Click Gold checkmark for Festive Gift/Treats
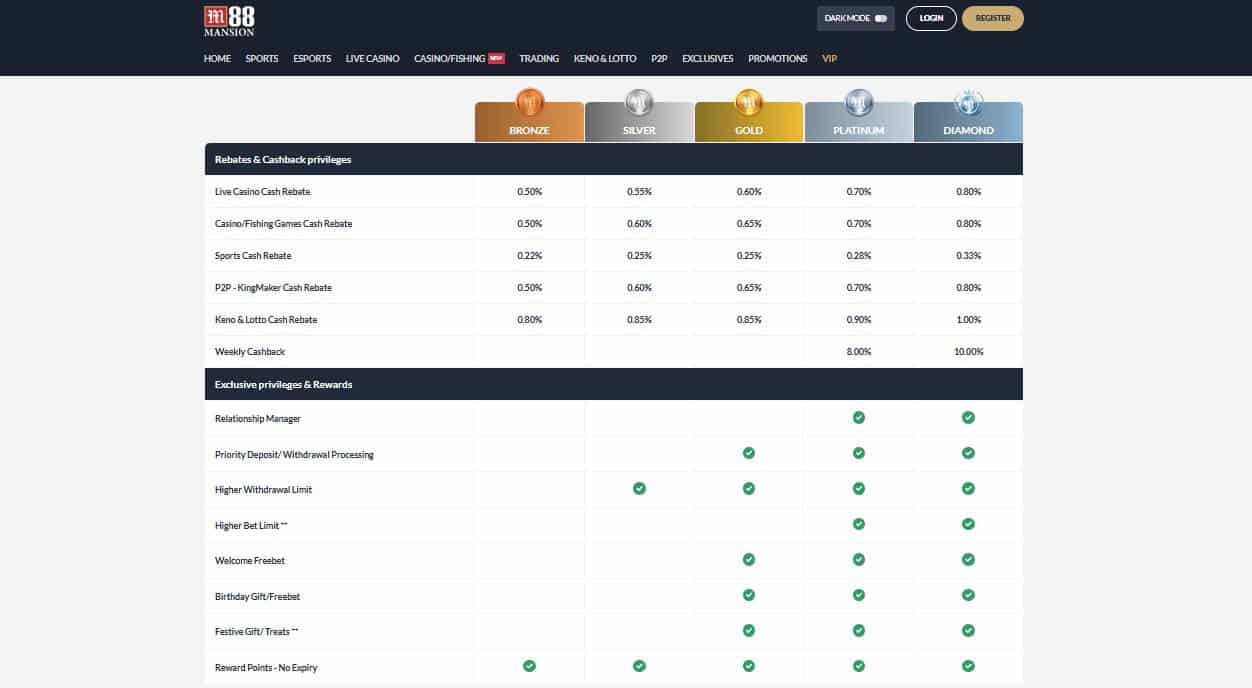 [x=749, y=631]
